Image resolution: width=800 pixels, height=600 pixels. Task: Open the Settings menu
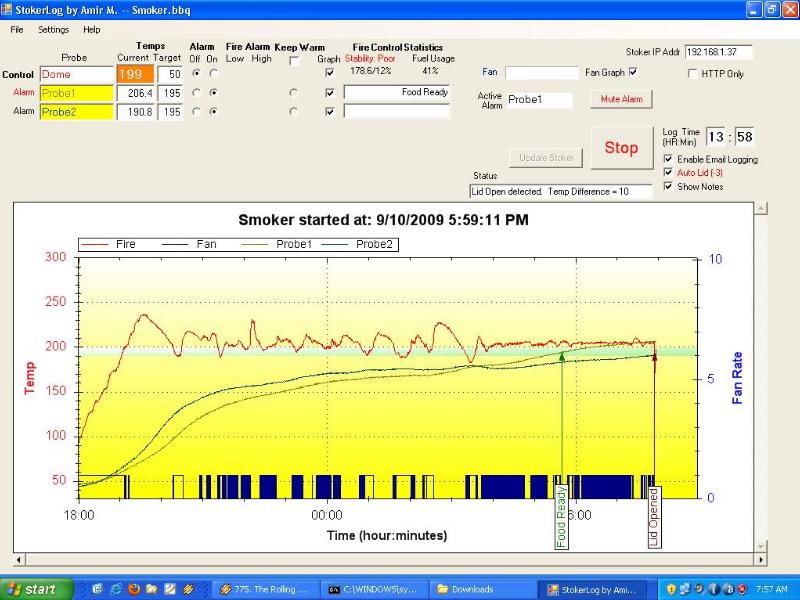point(54,30)
